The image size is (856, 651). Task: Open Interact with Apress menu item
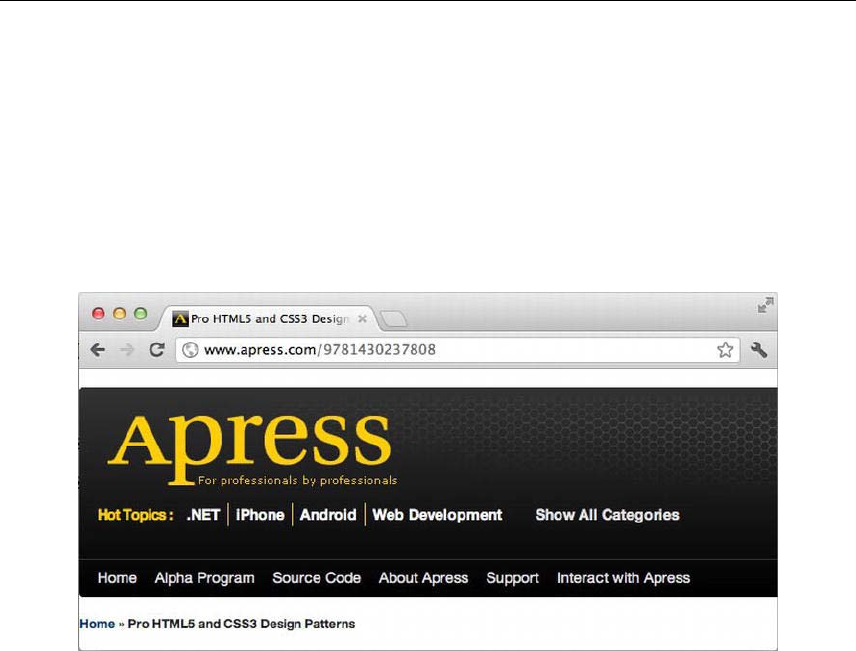click(x=623, y=578)
